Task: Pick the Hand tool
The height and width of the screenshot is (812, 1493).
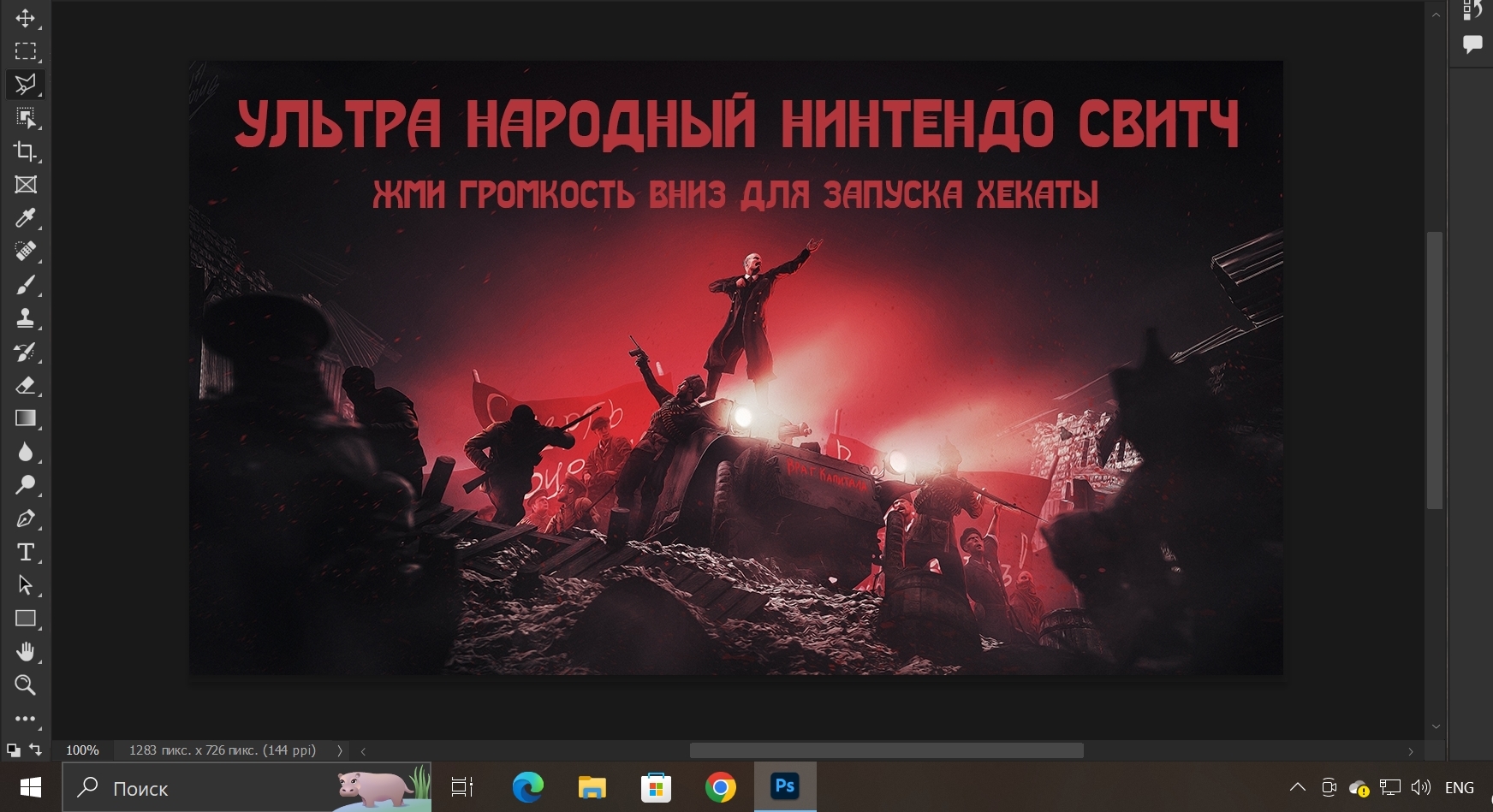Action: click(x=25, y=652)
